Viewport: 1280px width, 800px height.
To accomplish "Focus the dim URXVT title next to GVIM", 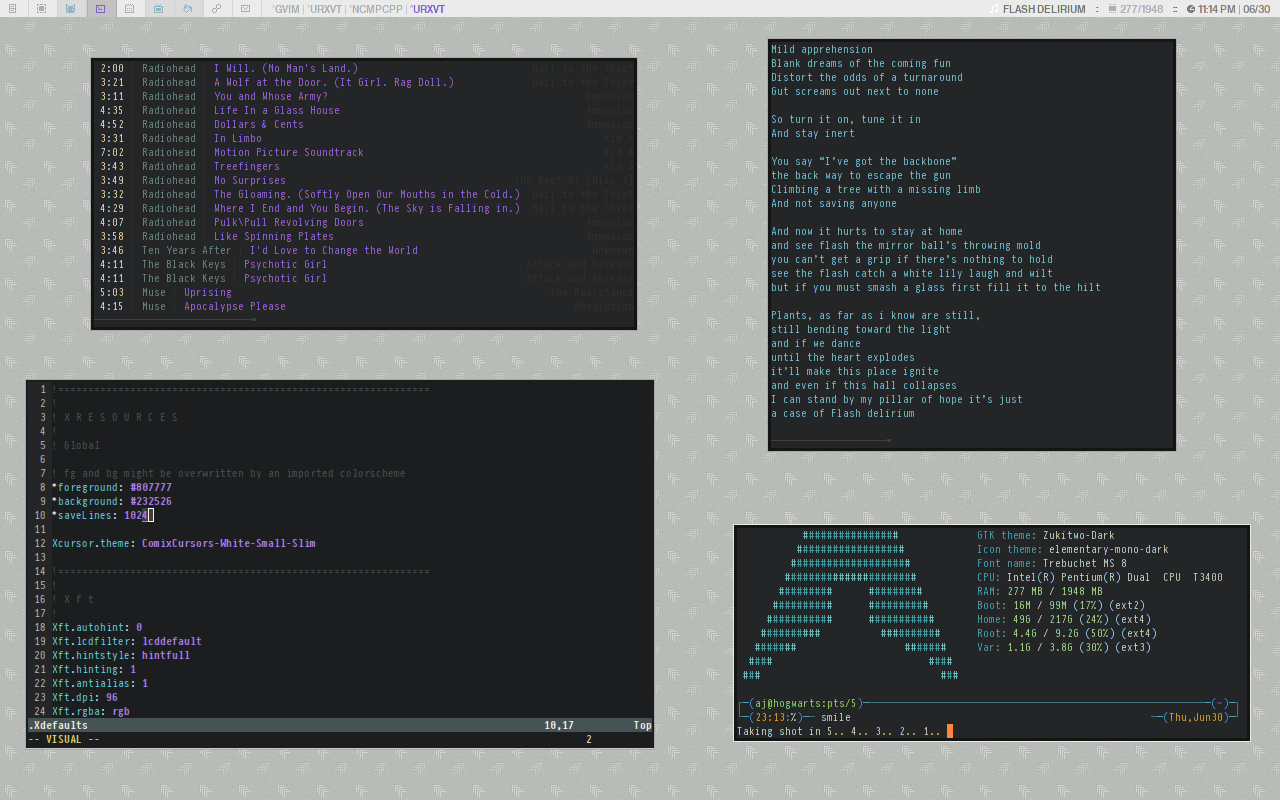I will 325,9.
